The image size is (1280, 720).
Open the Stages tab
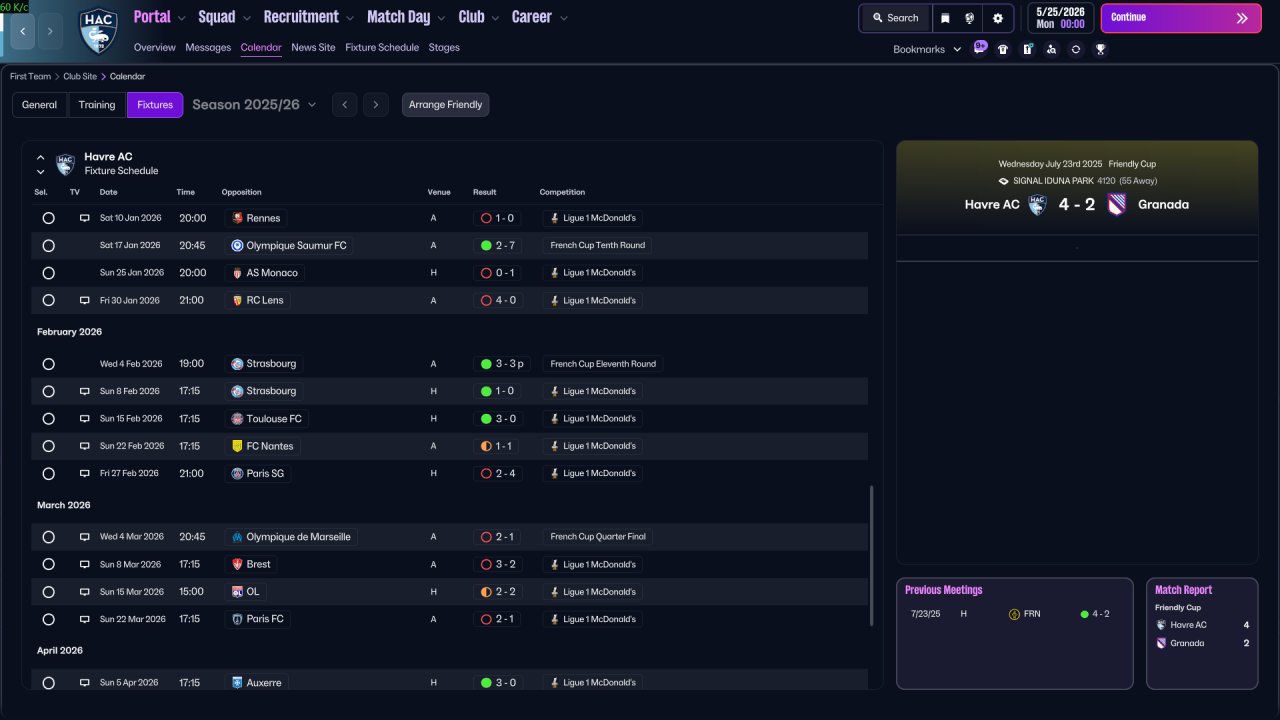(x=444, y=48)
